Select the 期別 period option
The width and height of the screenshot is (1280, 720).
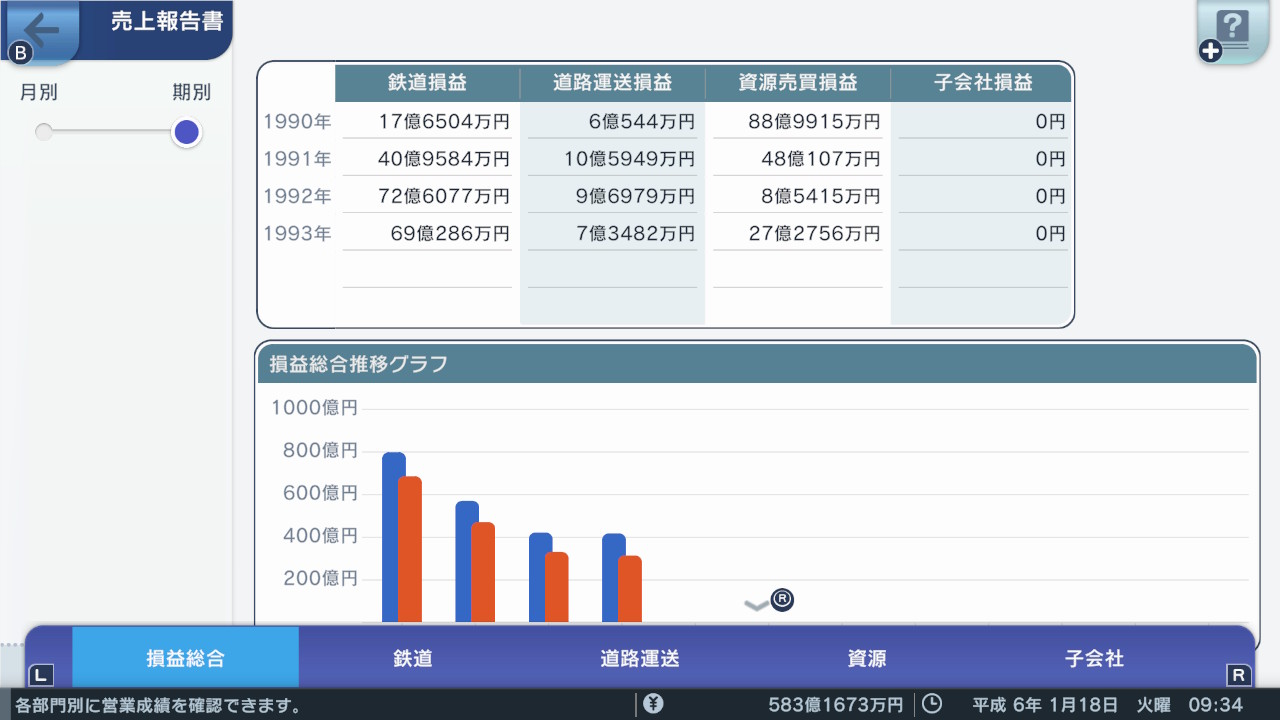coord(191,93)
